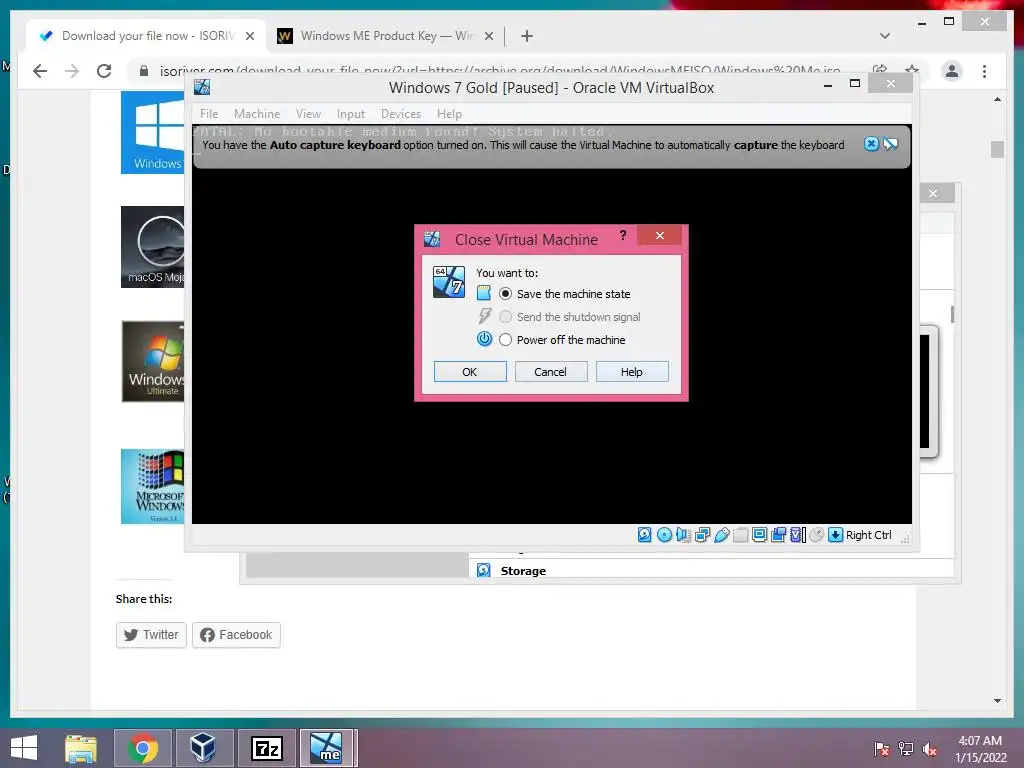
Task: Open the Chrome three-dot menu
Action: (x=984, y=71)
